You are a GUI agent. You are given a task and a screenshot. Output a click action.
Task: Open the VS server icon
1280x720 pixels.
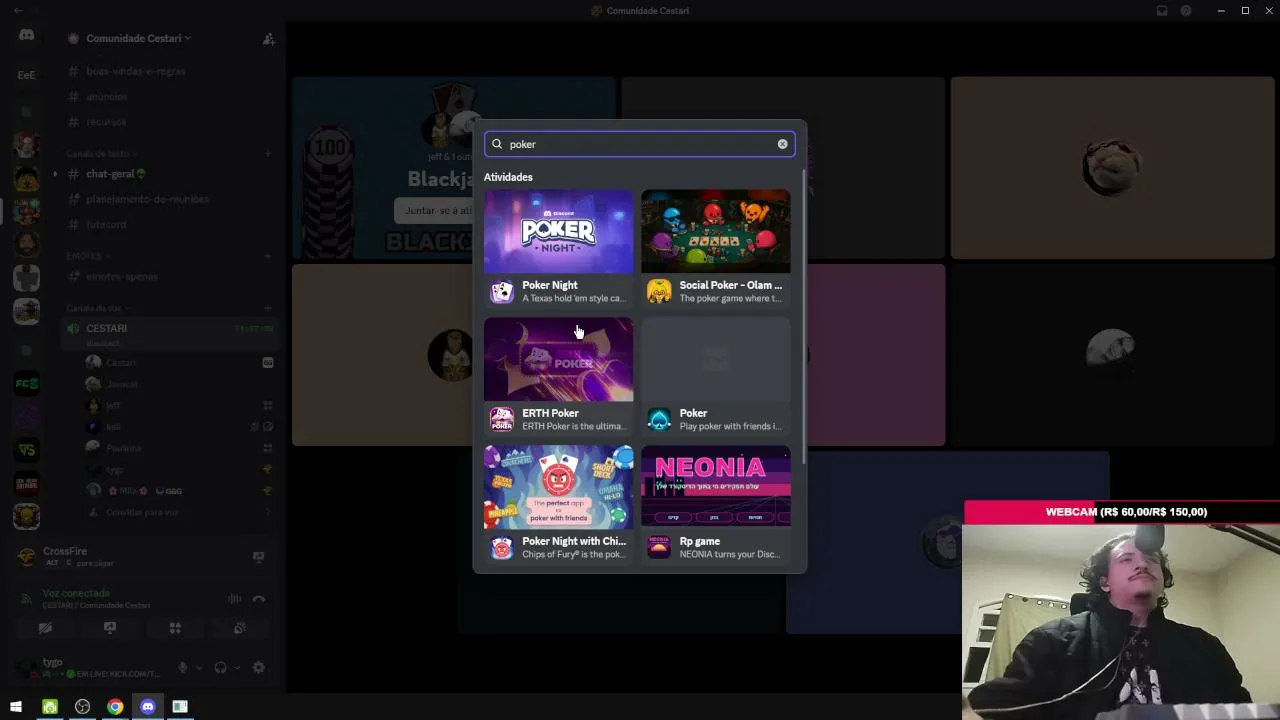pyautogui.click(x=27, y=450)
